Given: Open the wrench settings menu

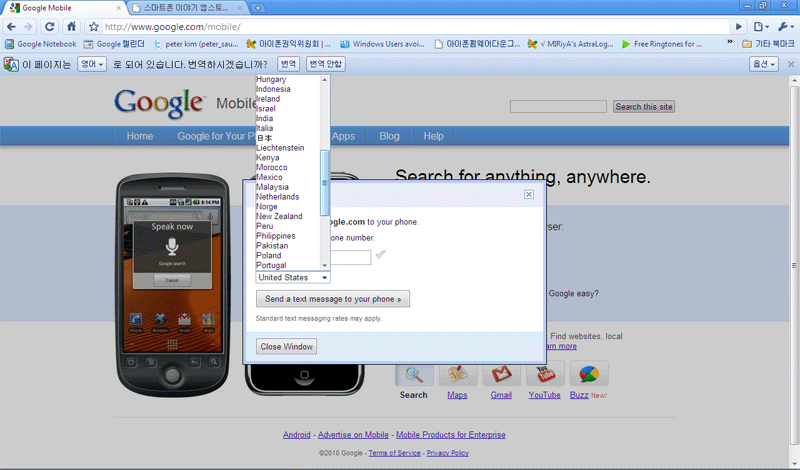Looking at the screenshot, I should click(785, 27).
